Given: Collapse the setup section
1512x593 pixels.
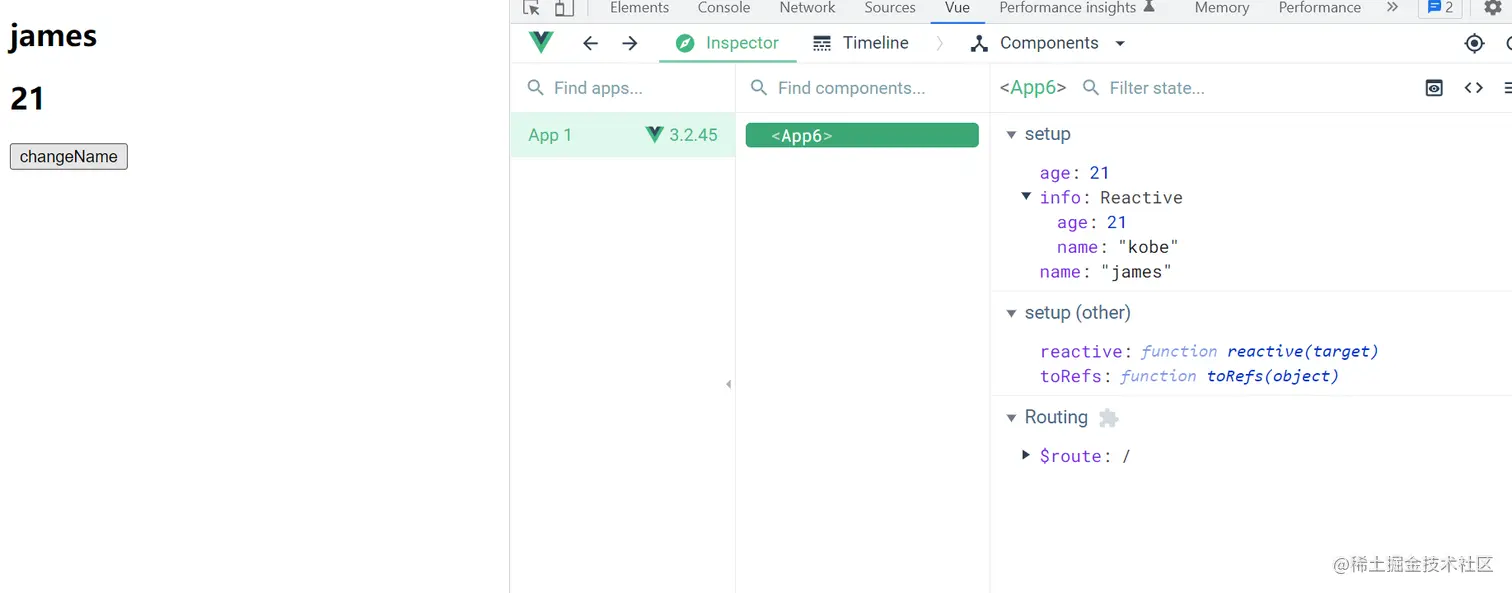Looking at the screenshot, I should click(1011, 135).
